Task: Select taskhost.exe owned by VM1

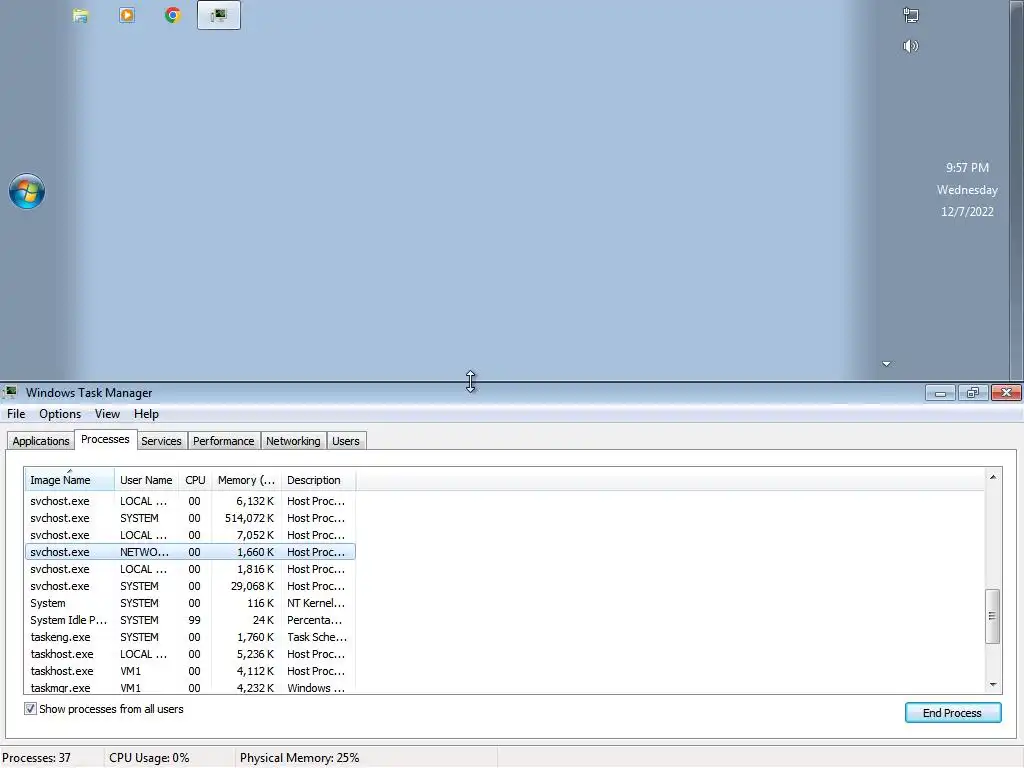Action: tap(190, 671)
